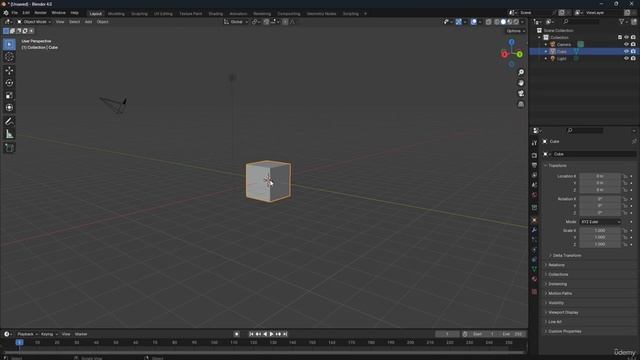Open the Material properties tab
The height and width of the screenshot is (360, 640).
coord(534,279)
